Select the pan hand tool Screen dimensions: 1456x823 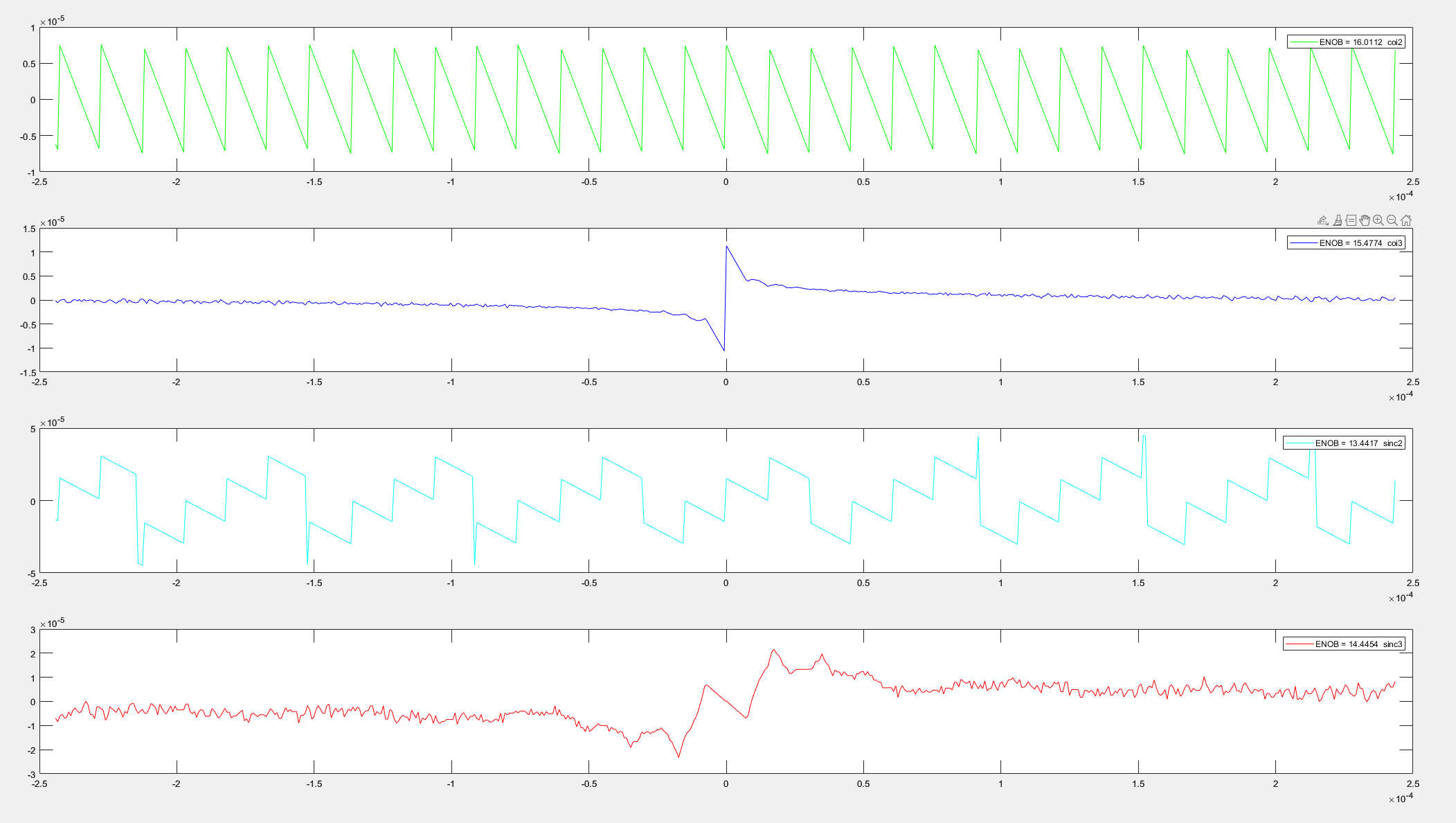[1365, 220]
